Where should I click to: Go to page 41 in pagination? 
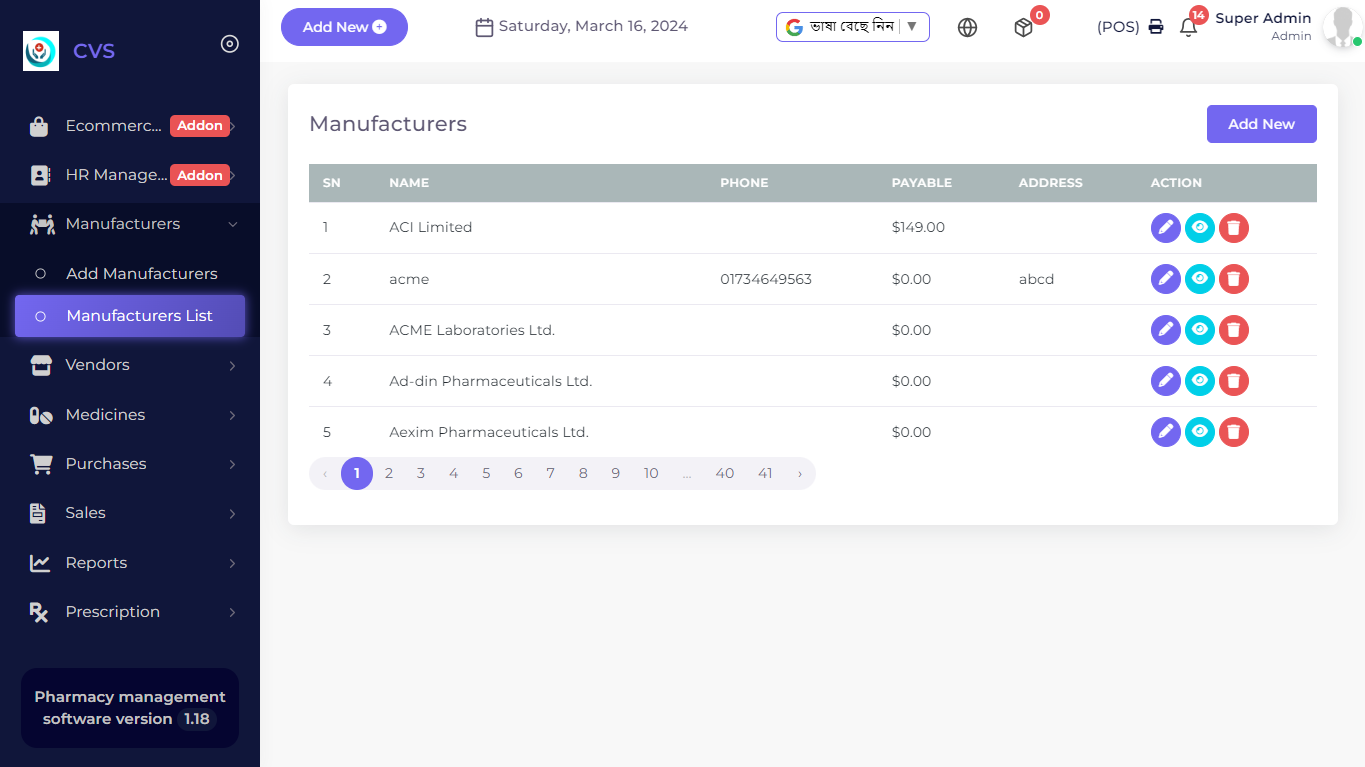(765, 474)
